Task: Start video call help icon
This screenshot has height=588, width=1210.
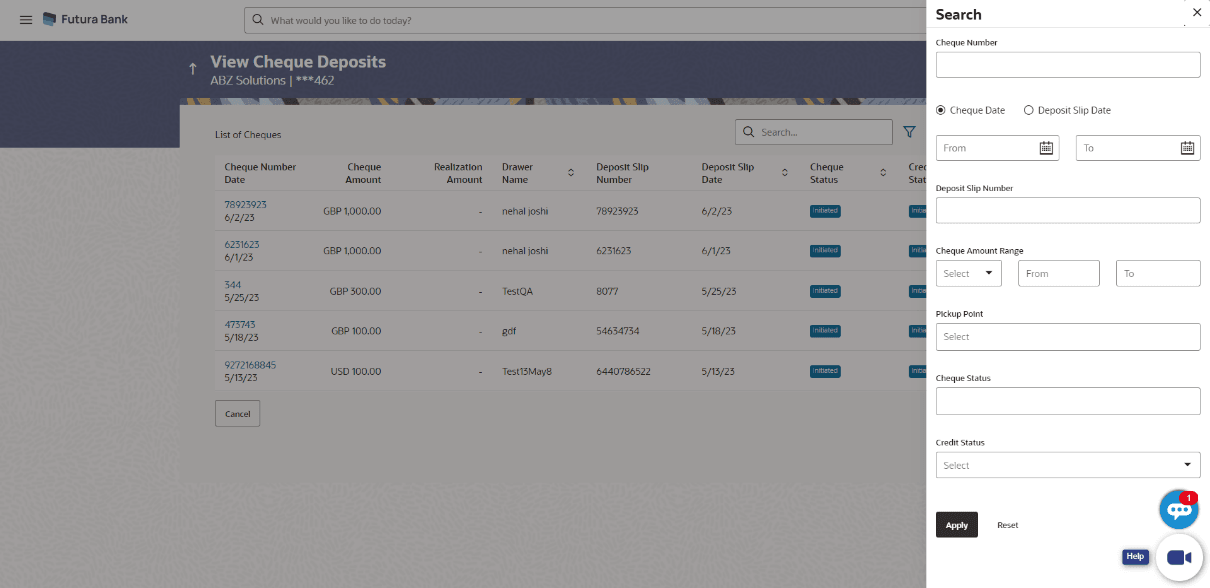Action: click(x=1179, y=558)
